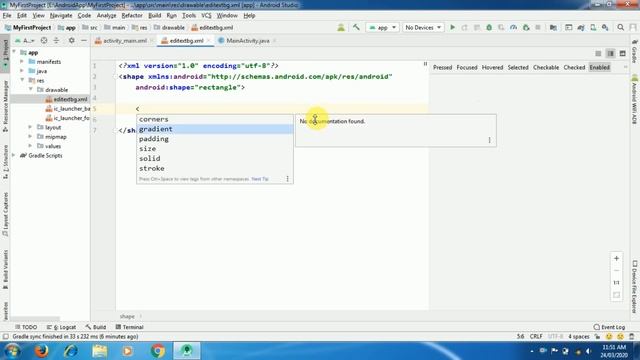This screenshot has width=640, height=360.
Task: Open the Event Log tool window
Action: click(609, 327)
